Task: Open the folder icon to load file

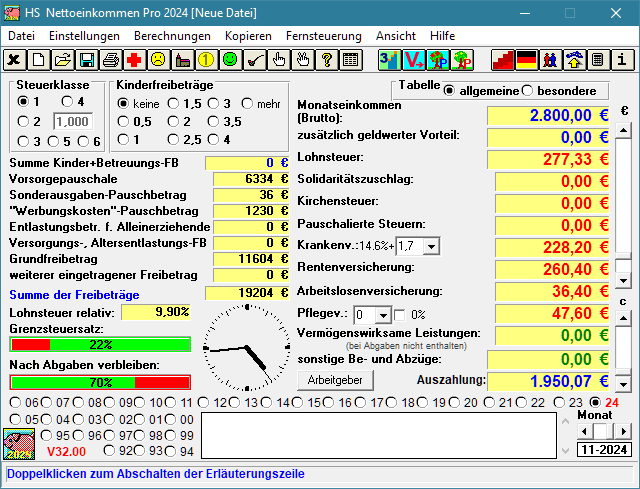Action: (62, 60)
